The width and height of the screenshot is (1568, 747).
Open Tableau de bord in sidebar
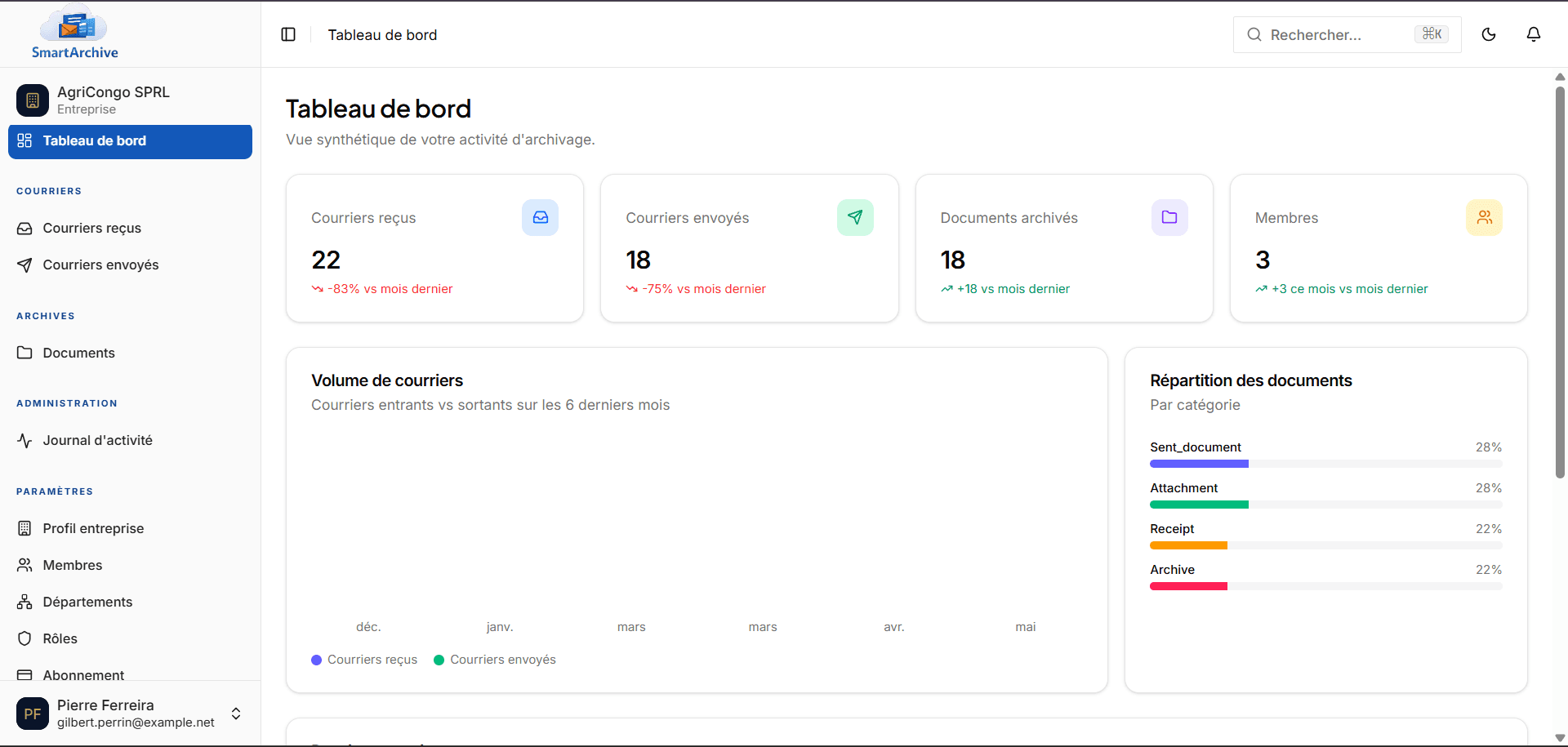pos(130,141)
